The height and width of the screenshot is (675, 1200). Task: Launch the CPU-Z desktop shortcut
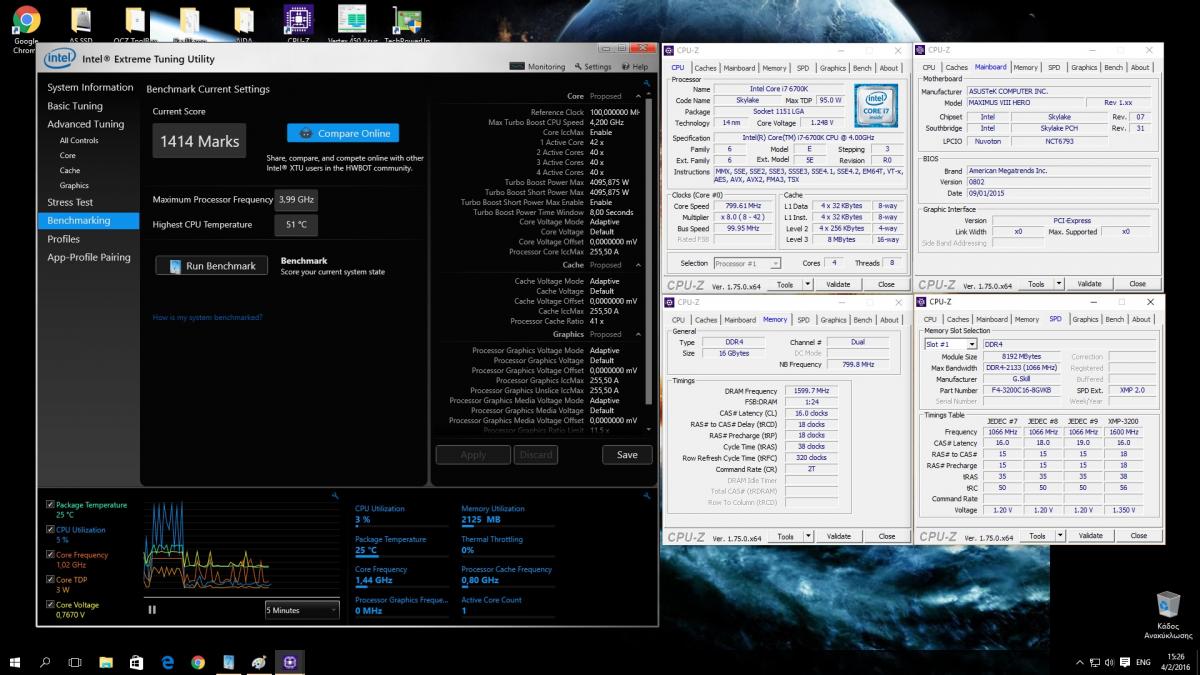click(297, 25)
